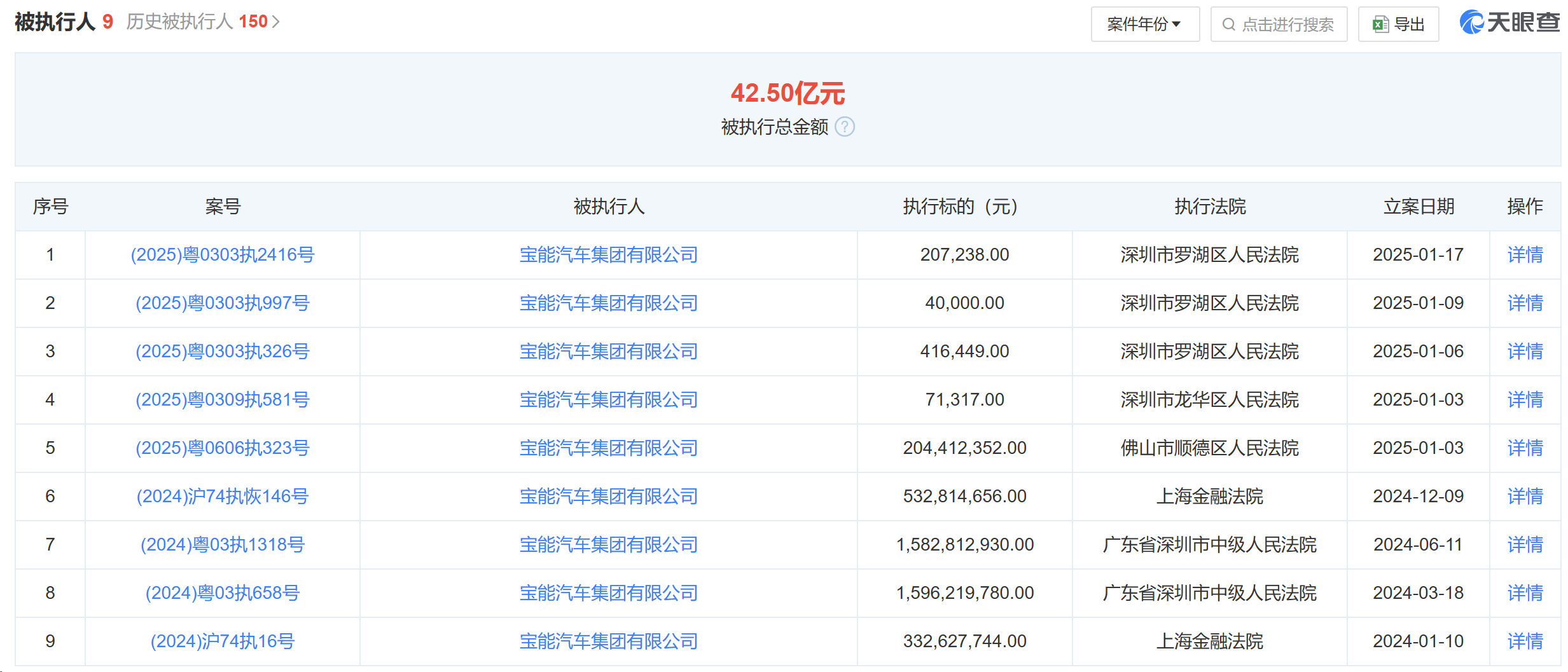
Task: View 详情 for case dated 2024-03-18
Action: (1525, 593)
